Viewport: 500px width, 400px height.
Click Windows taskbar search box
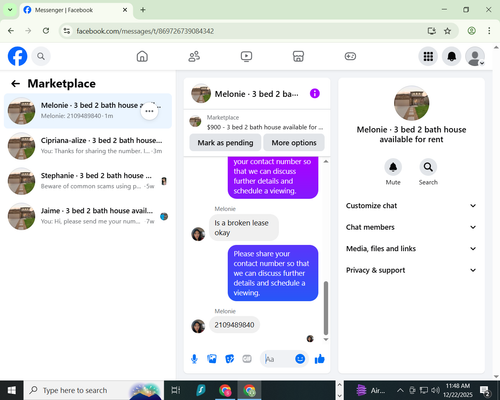94,390
